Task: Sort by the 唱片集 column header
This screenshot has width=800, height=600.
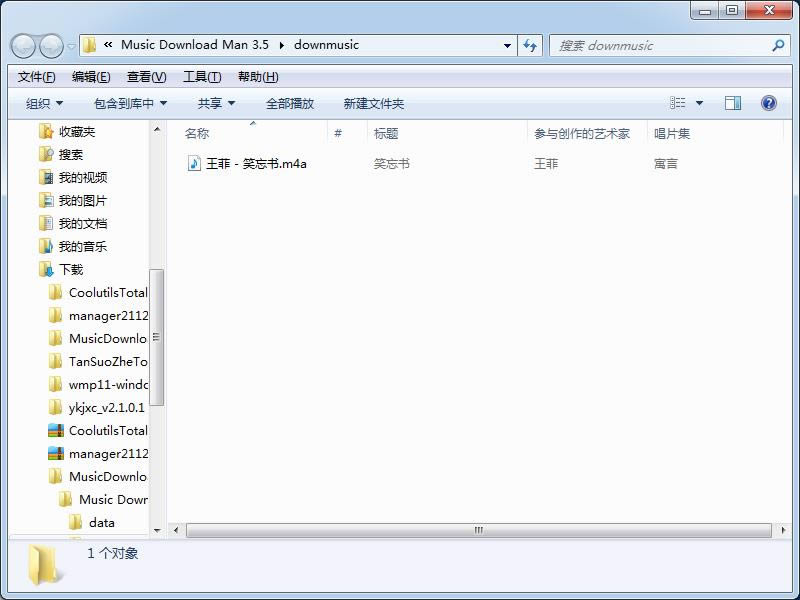Action: pos(671,134)
